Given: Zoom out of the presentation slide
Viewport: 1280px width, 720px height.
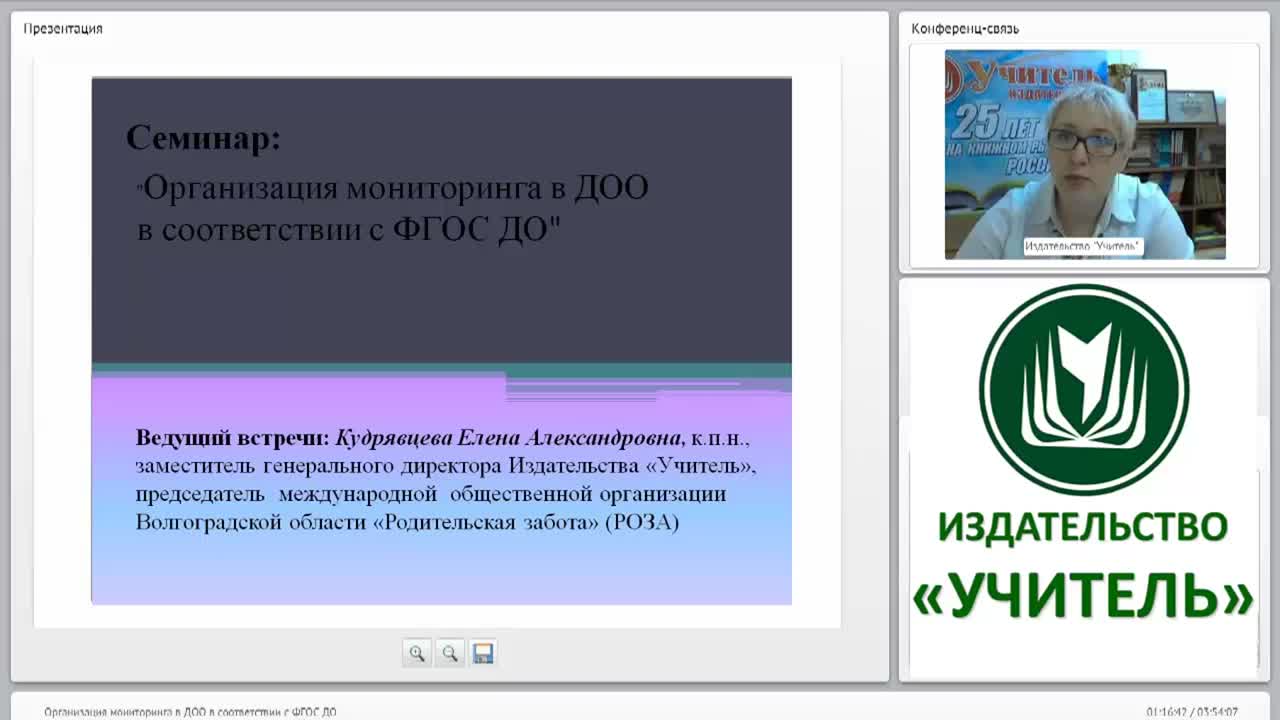Looking at the screenshot, I should [450, 653].
